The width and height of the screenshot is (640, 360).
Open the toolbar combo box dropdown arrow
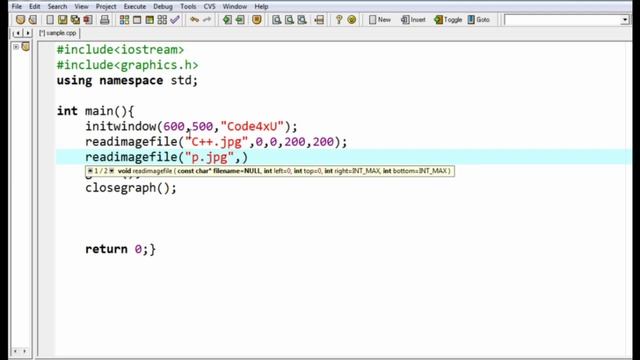click(x=625, y=20)
